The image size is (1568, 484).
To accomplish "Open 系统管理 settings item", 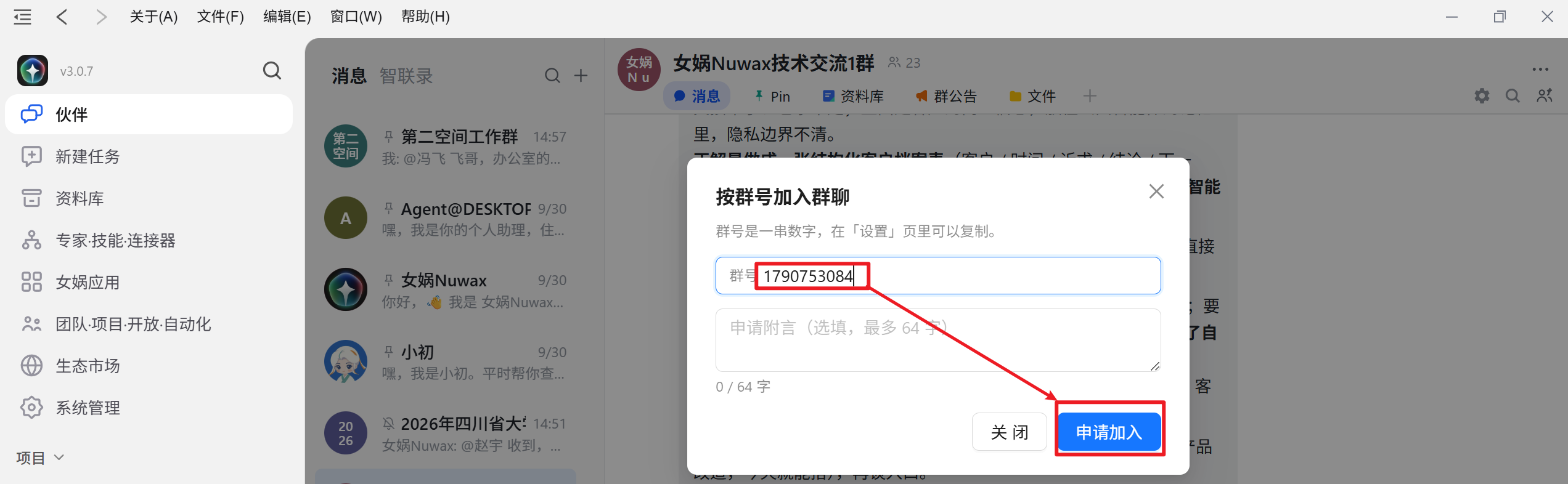I will pos(149,408).
